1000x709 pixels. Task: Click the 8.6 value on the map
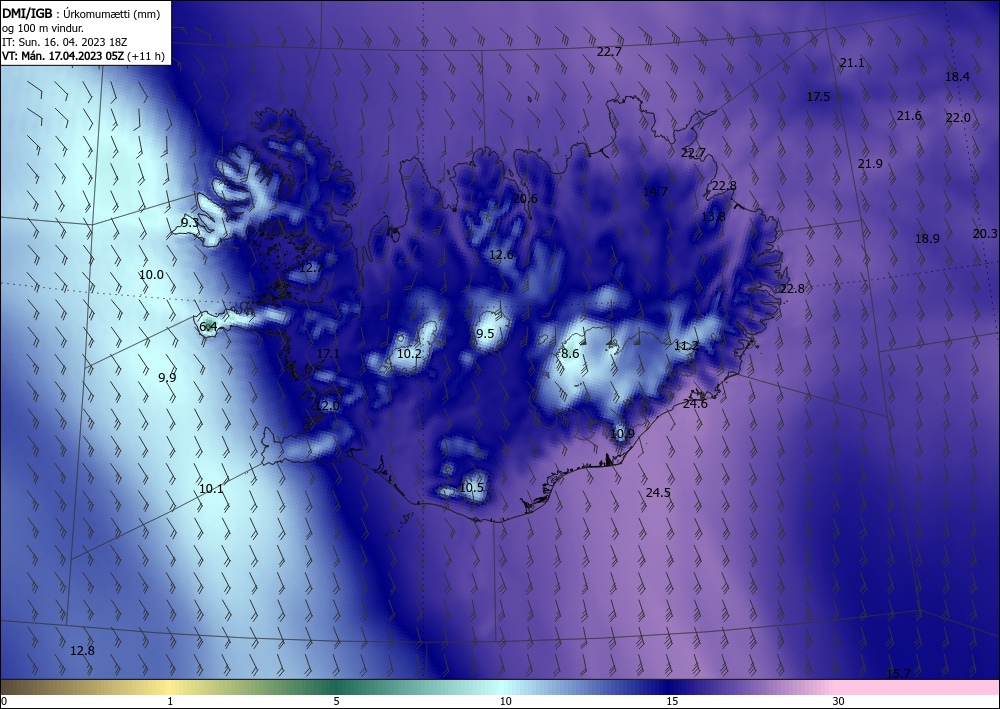point(570,354)
